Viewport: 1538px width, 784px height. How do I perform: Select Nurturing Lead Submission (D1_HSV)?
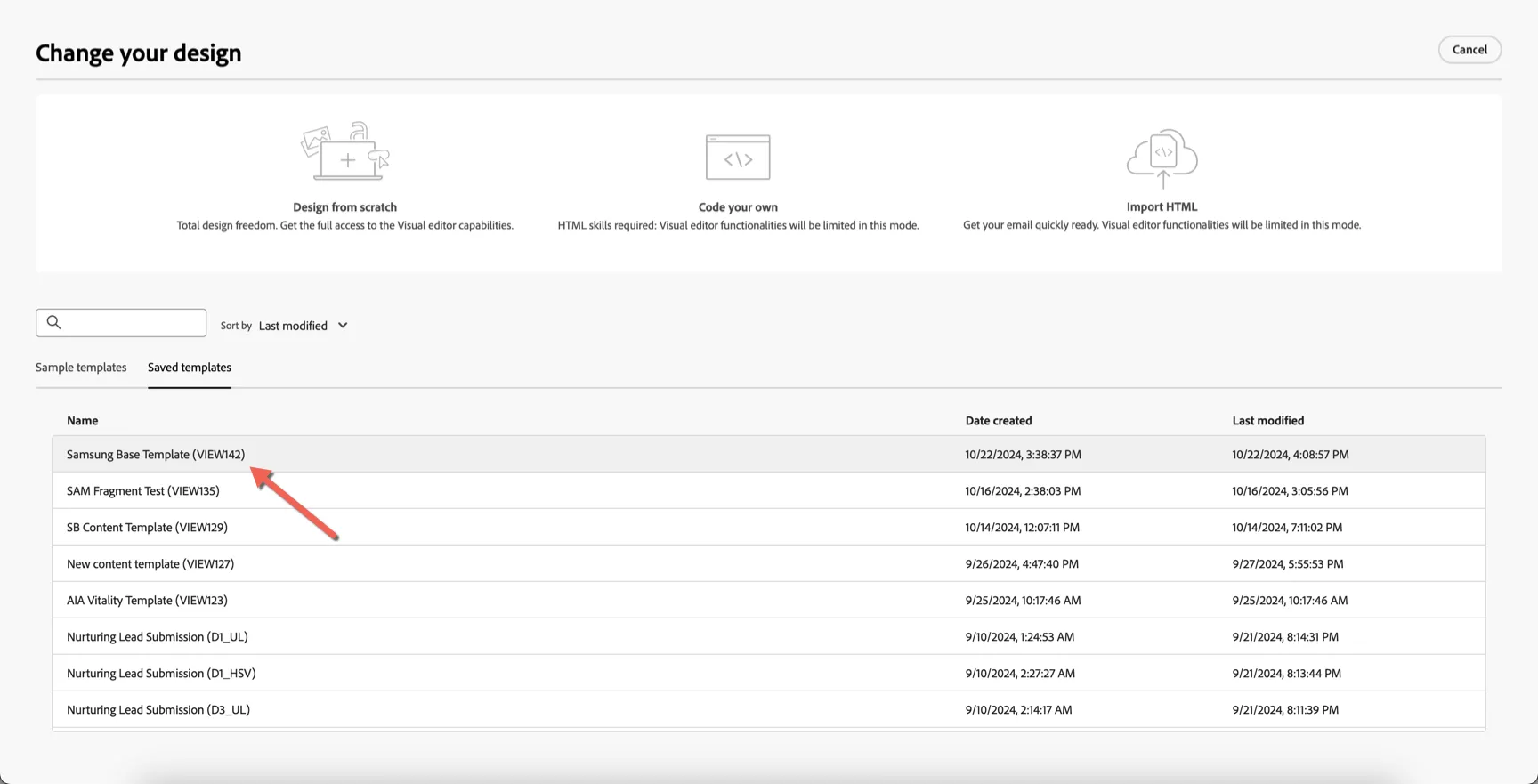pos(769,674)
